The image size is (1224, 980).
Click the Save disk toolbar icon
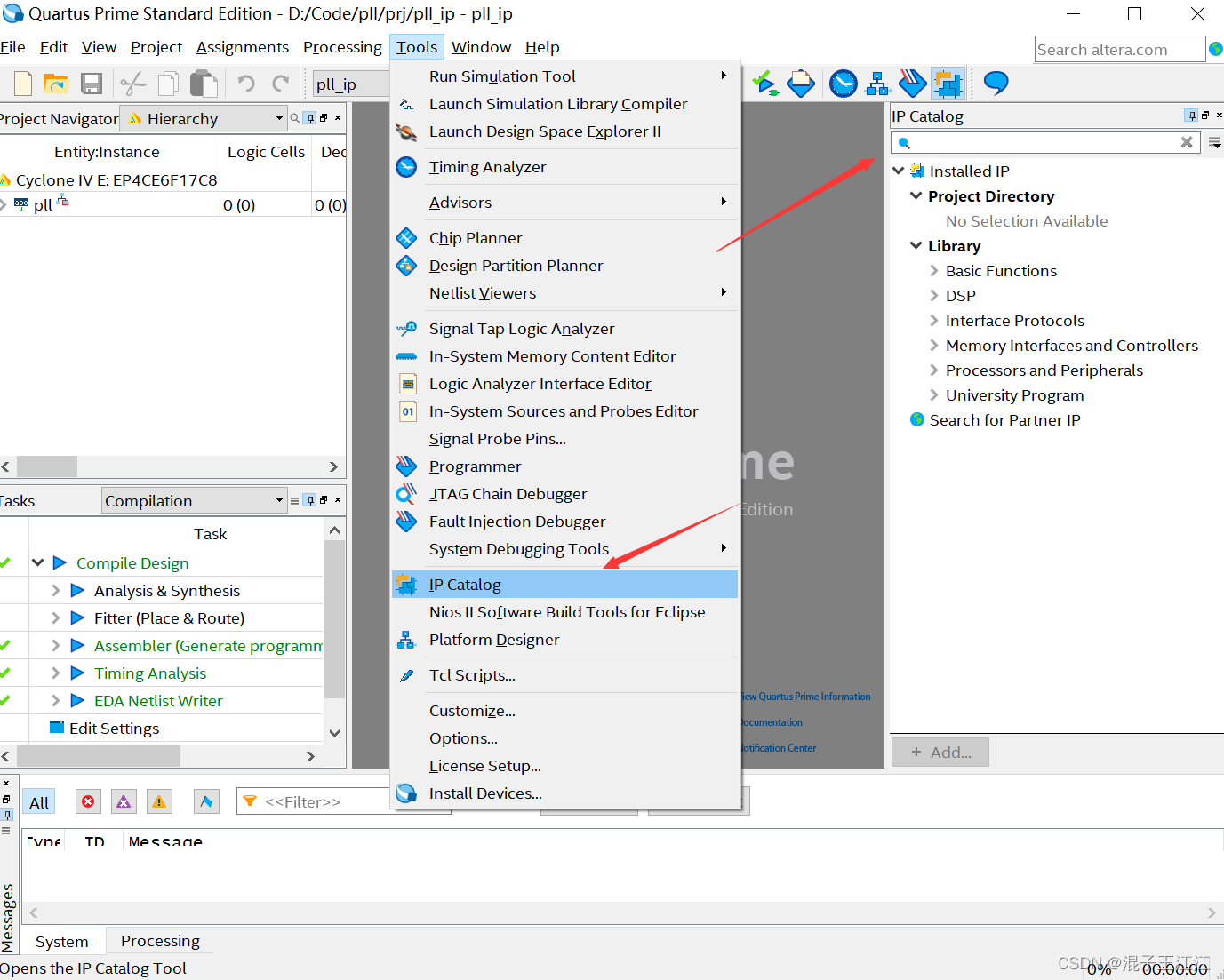(91, 84)
